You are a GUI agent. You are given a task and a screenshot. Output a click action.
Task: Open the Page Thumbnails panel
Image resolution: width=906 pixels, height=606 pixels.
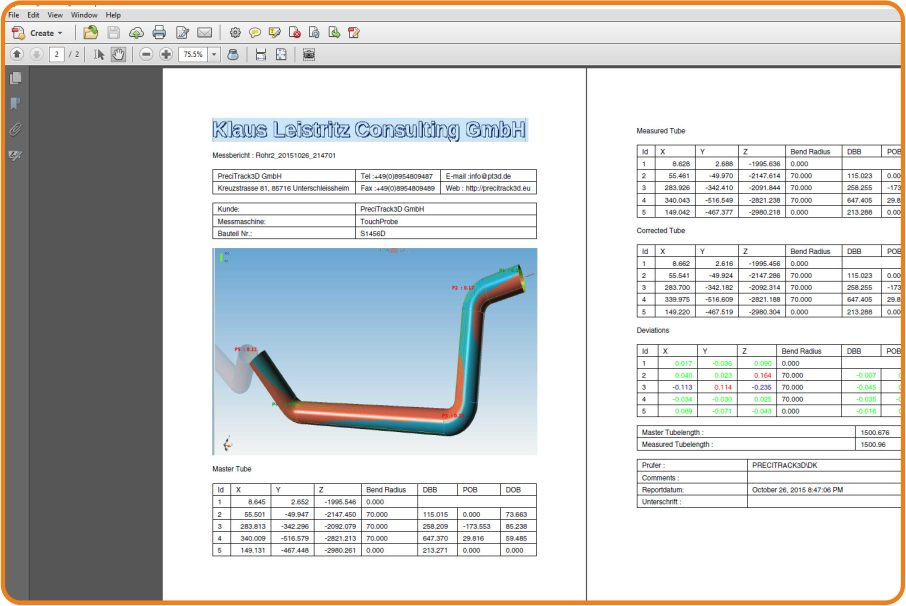(15, 78)
